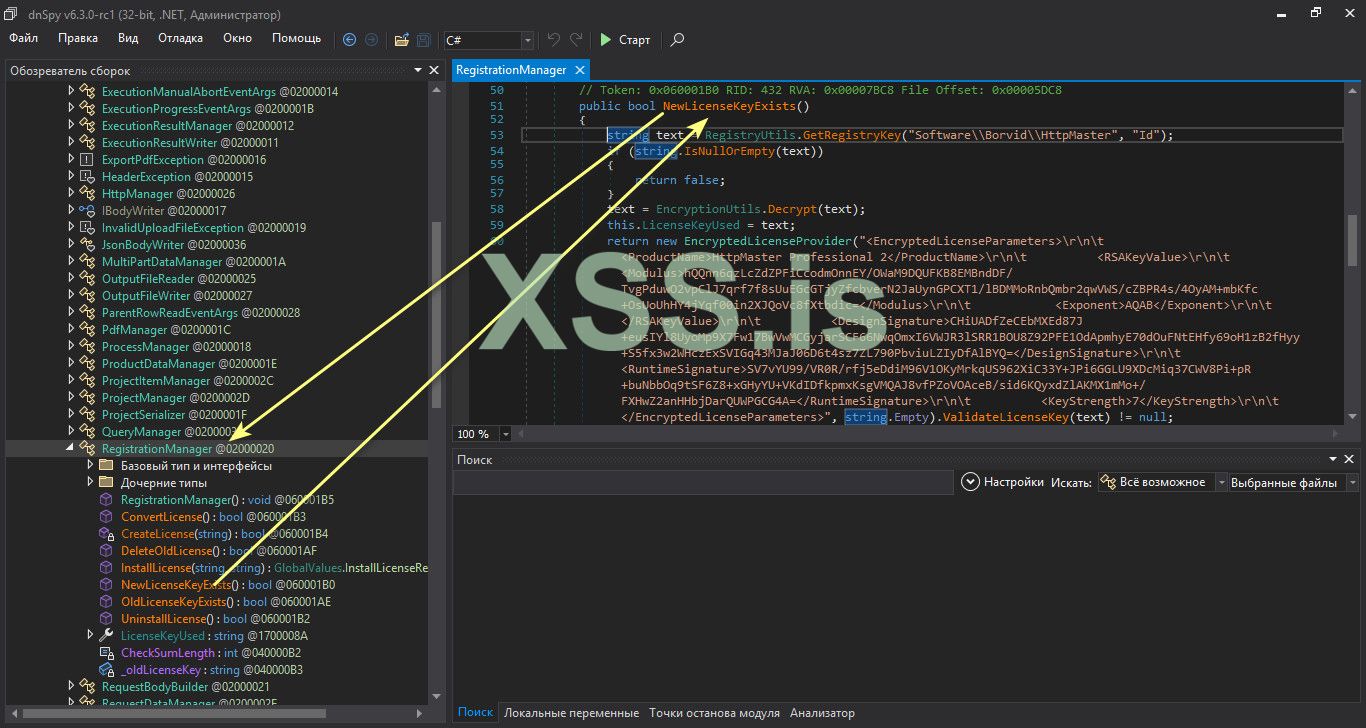Open the Отладка menu

[x=180, y=38]
